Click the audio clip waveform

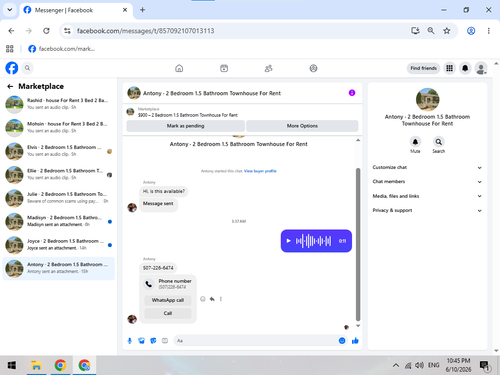point(313,241)
